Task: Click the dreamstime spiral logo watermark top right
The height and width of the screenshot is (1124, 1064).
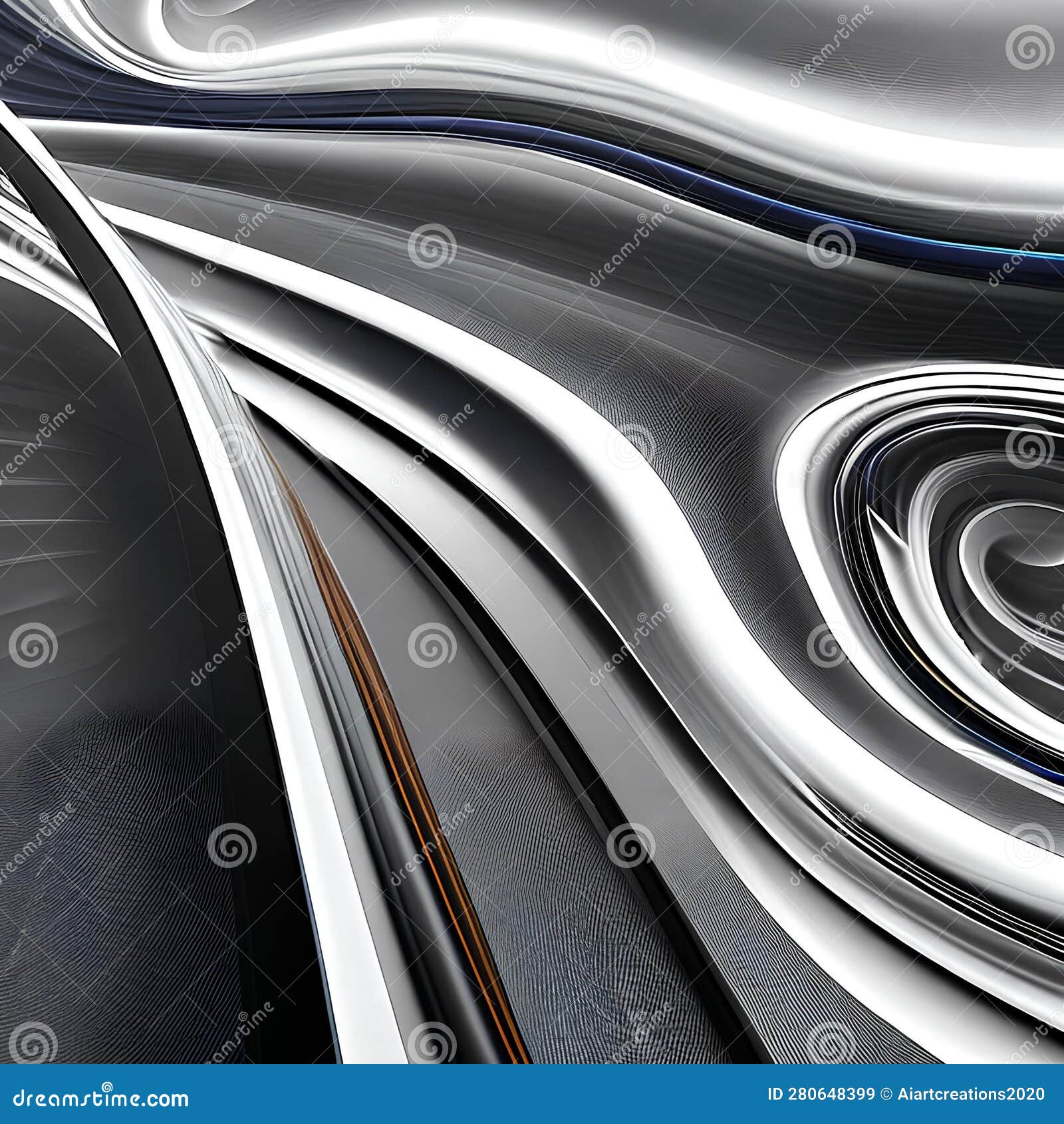Action: pyautogui.click(x=1029, y=48)
